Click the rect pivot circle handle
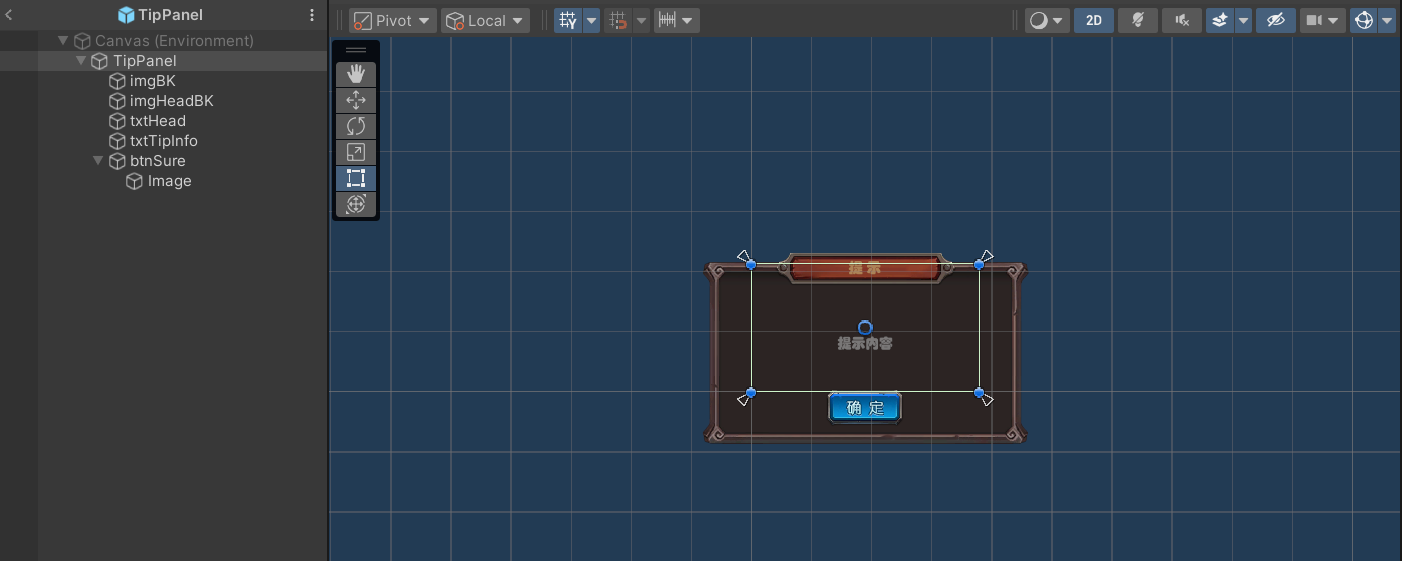 (865, 328)
